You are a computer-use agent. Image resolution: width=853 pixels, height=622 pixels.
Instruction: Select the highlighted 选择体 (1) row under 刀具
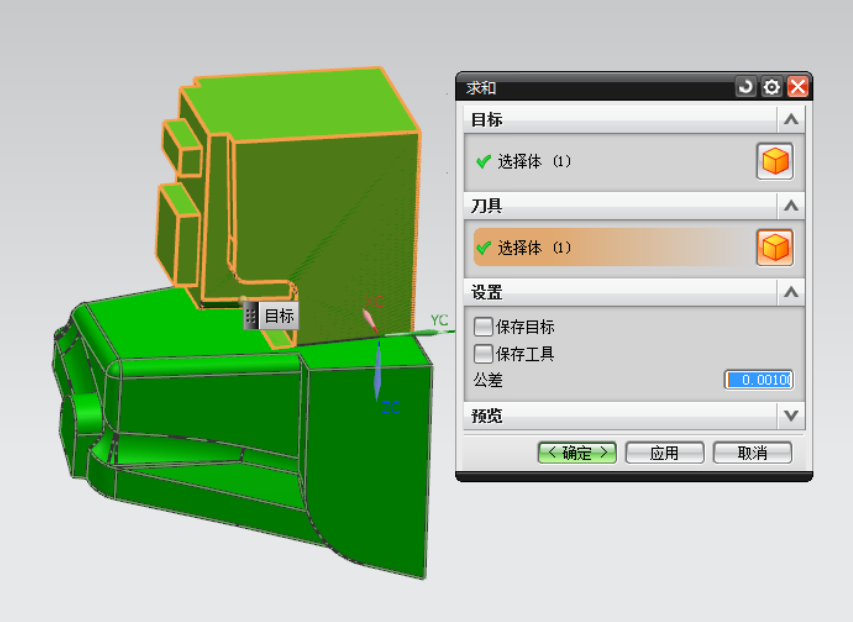pyautogui.click(x=613, y=248)
